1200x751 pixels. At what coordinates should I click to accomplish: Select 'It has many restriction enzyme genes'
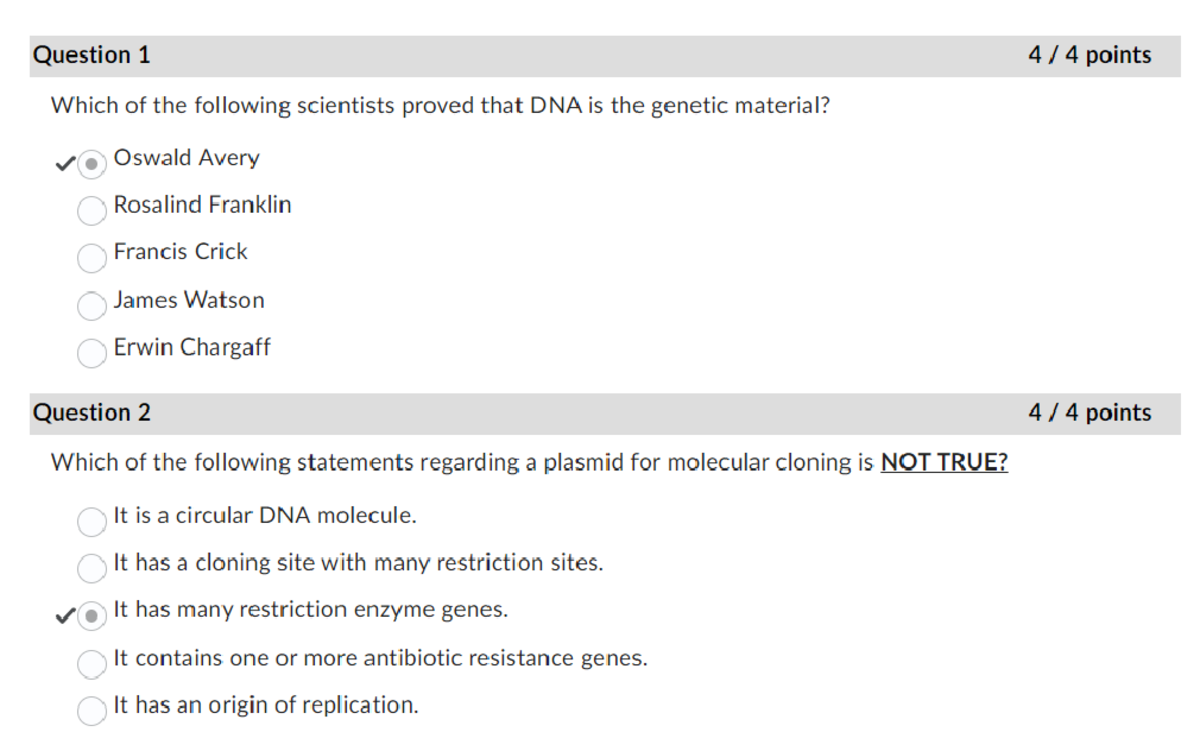click(91, 615)
